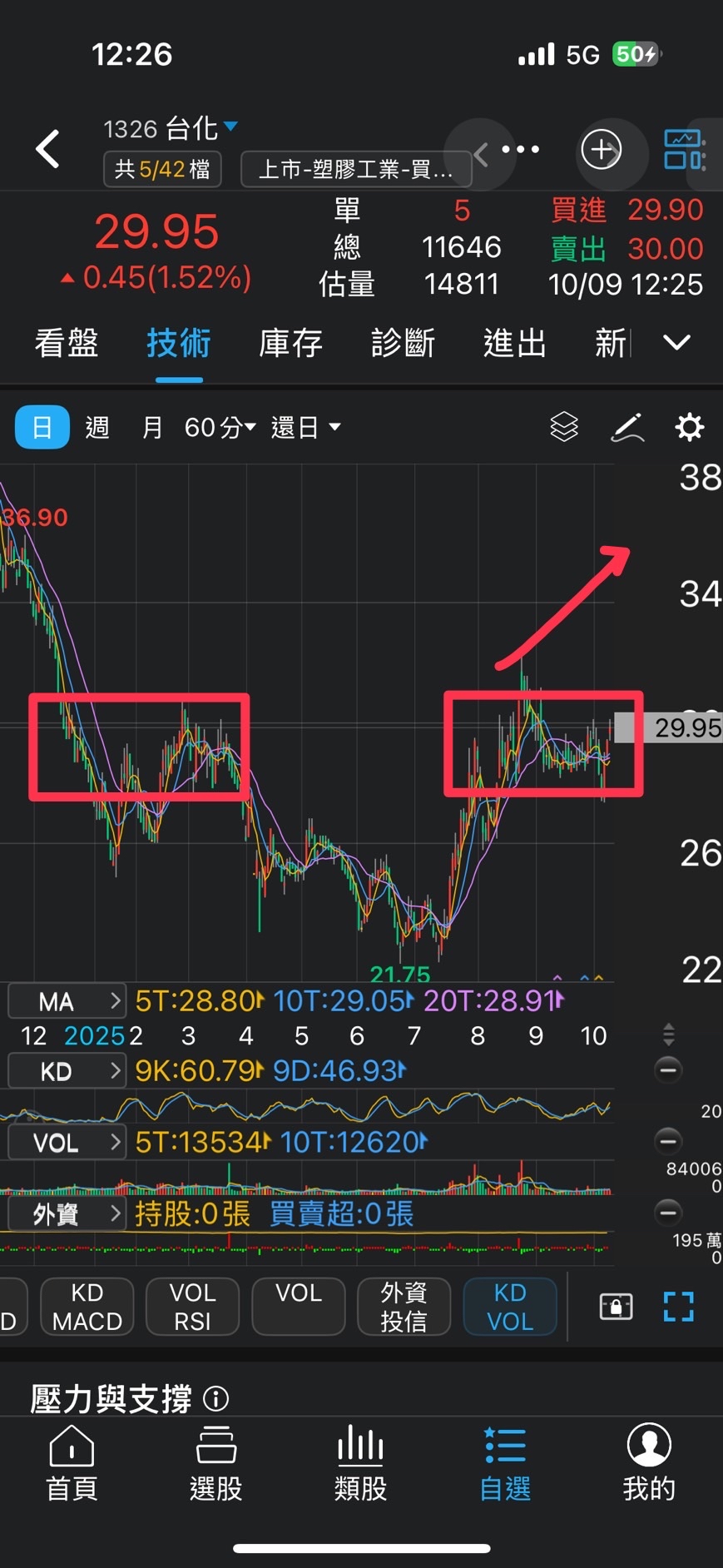Tap the 21.75 low price label
This screenshot has width=723, height=1568.
pyautogui.click(x=400, y=974)
